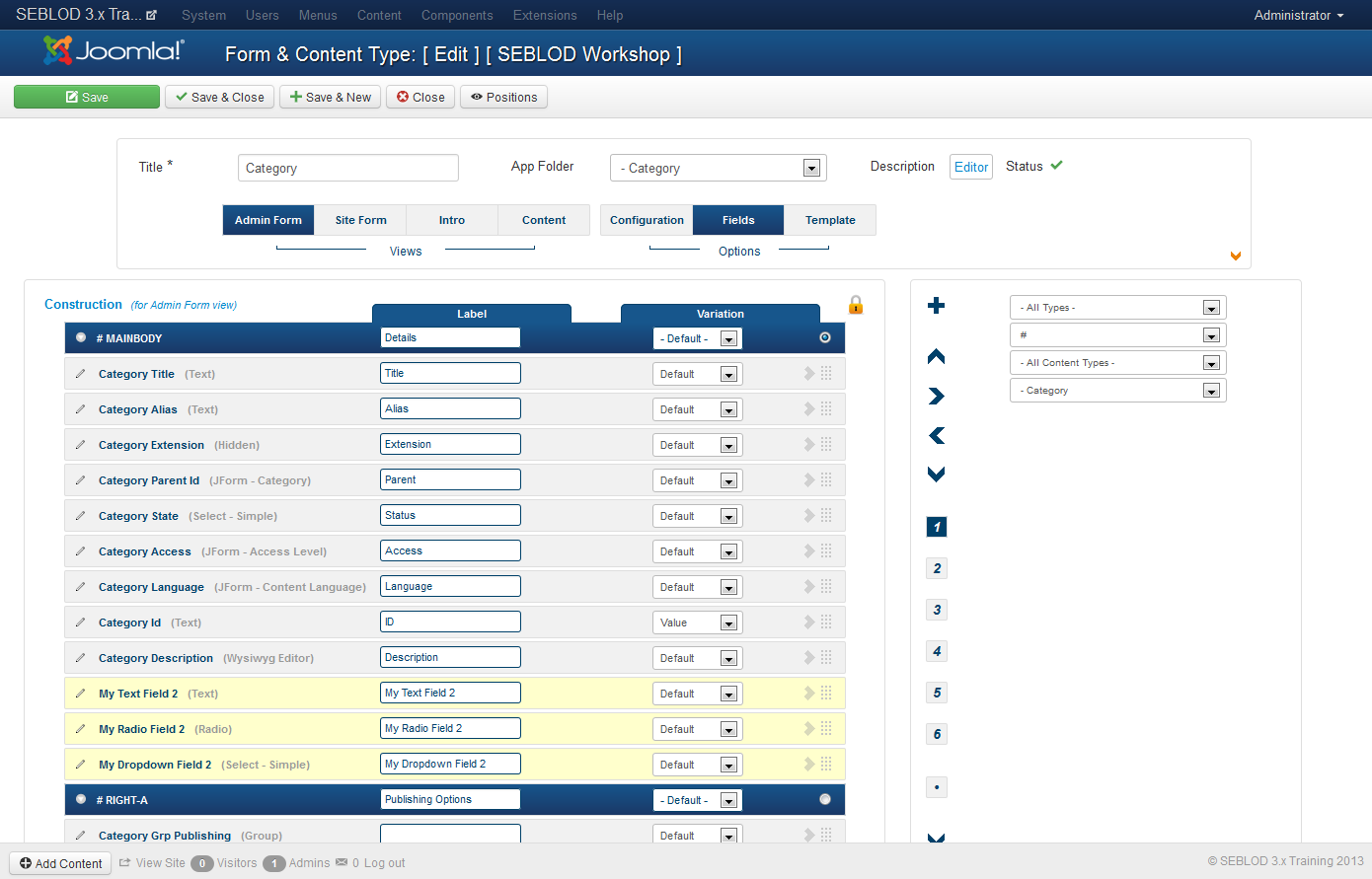Click pencil icon beside Category Parent Id
The width and height of the screenshot is (1372, 879).
[81, 480]
